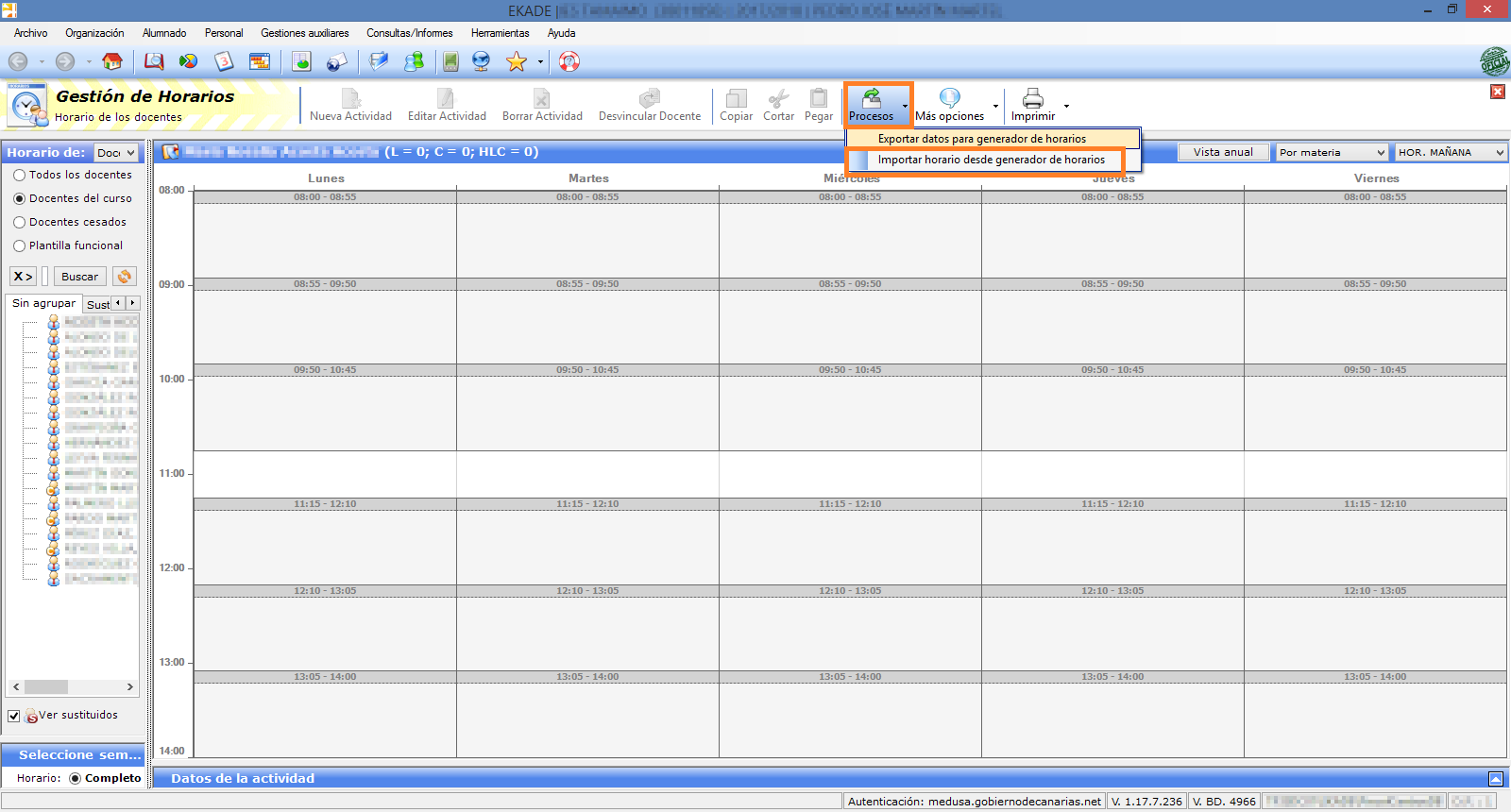Click Nueva Actividad toolbar button
The height and width of the screenshot is (812, 1511).
pos(350,105)
